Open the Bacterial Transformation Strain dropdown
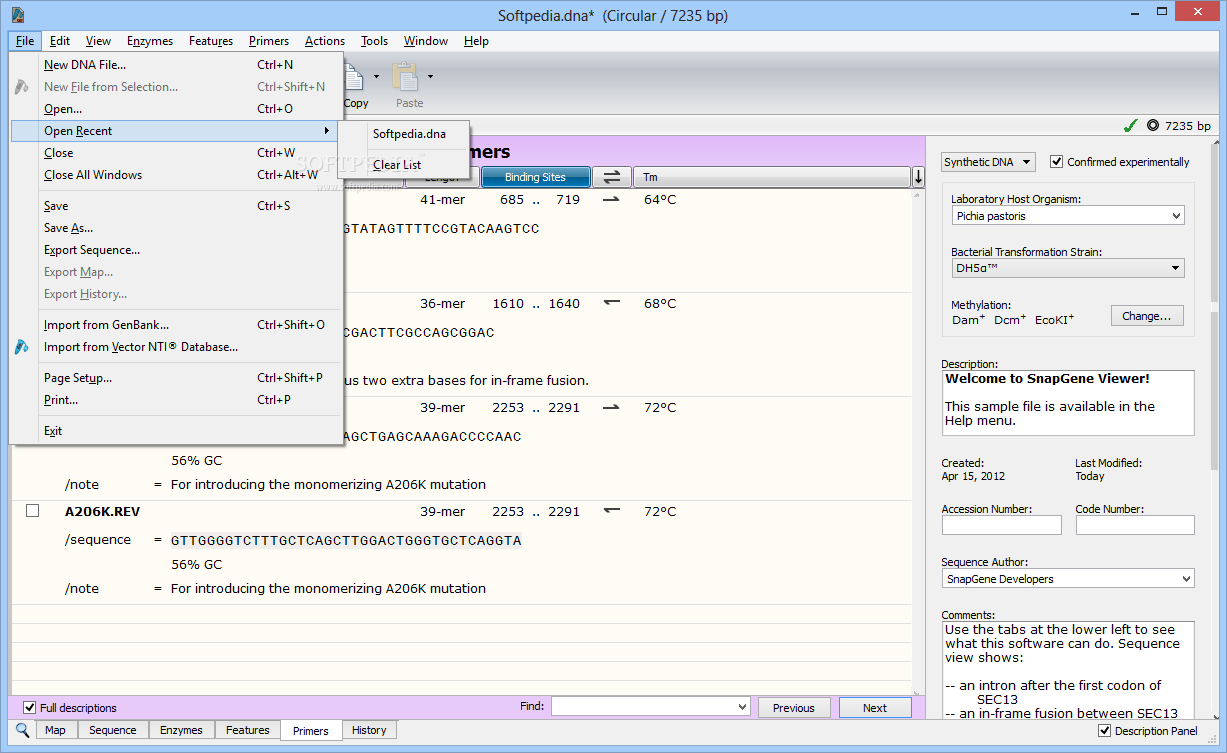This screenshot has width=1227, height=753. pyautogui.click(x=1067, y=268)
